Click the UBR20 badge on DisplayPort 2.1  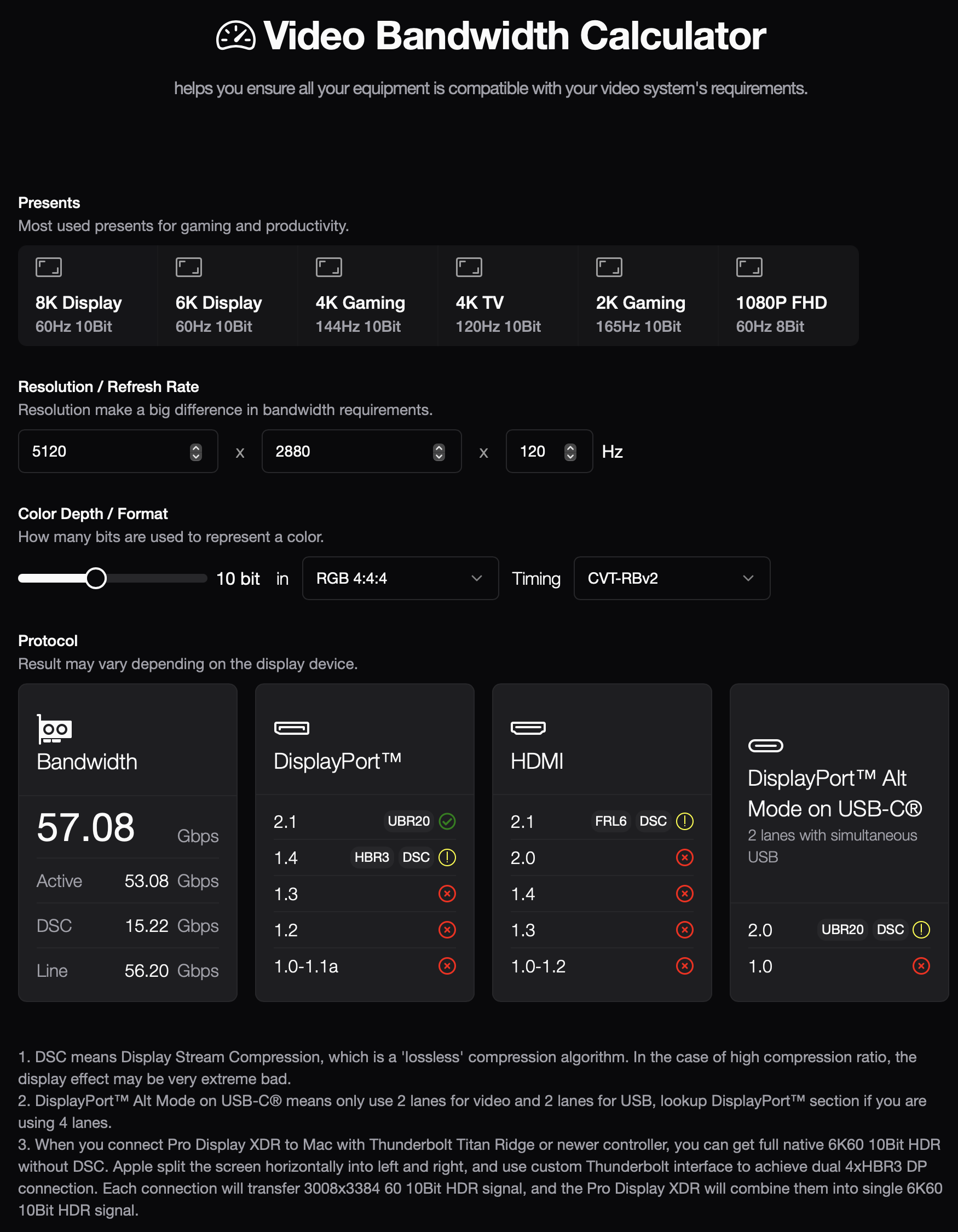coord(409,821)
